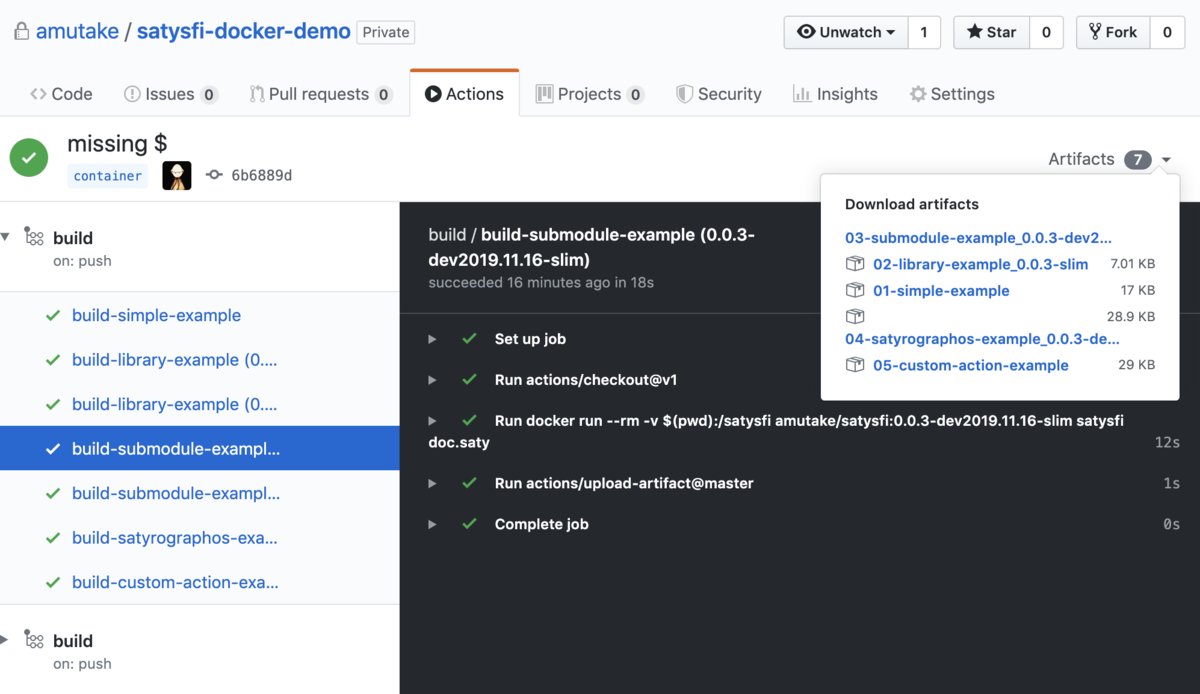Select the build-custom-action-example job
Image resolution: width=1200 pixels, height=694 pixels.
[175, 582]
